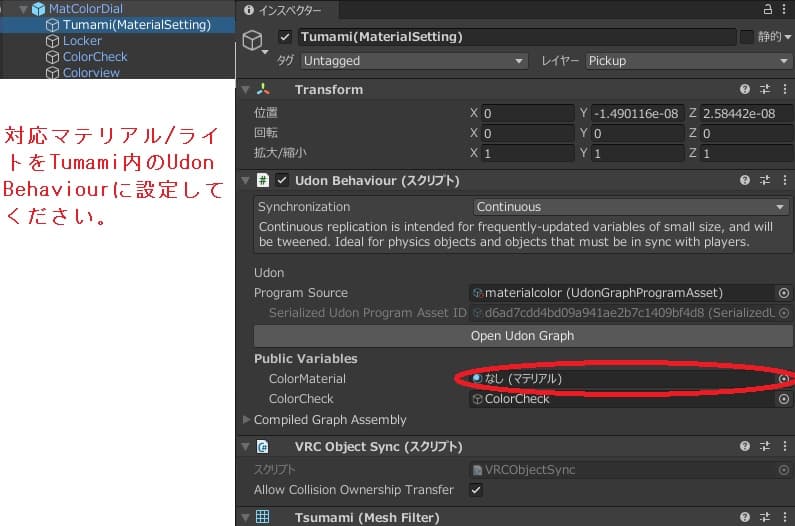
Task: Open the Synchronization Continuous dropdown
Action: 631,207
